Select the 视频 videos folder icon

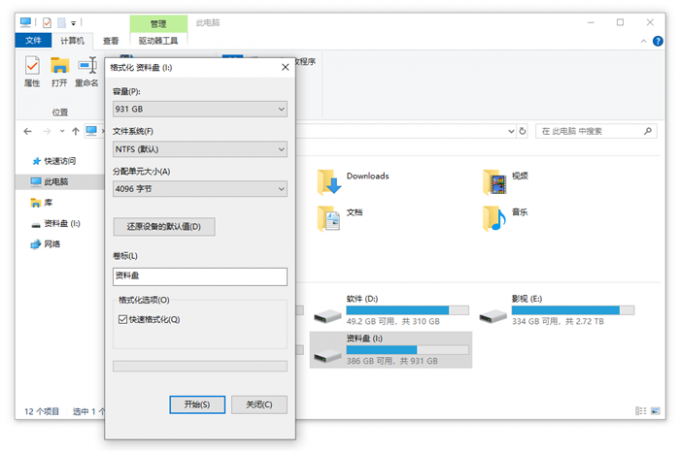(x=494, y=182)
